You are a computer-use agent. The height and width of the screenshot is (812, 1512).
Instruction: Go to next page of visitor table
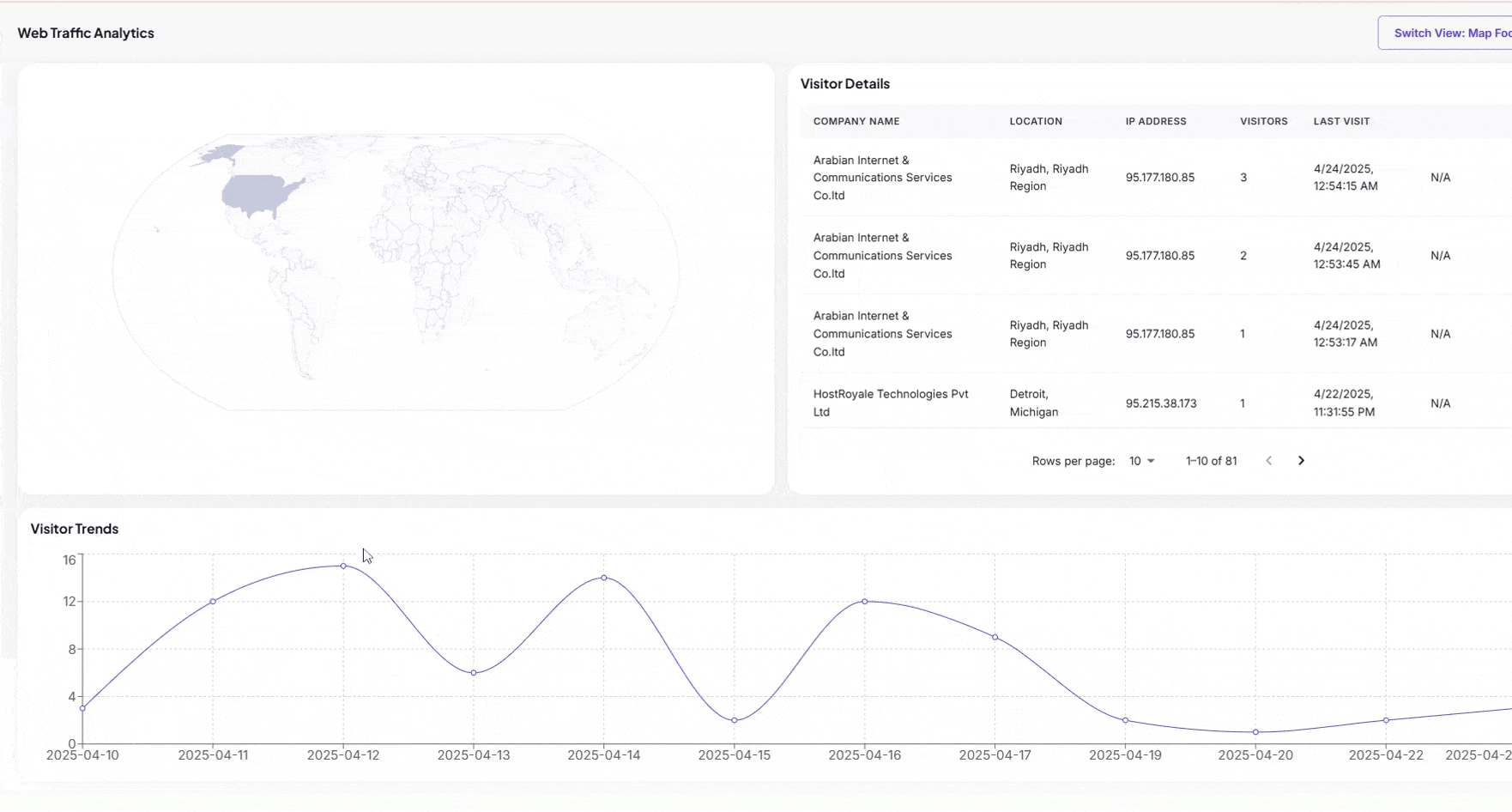pos(1301,461)
